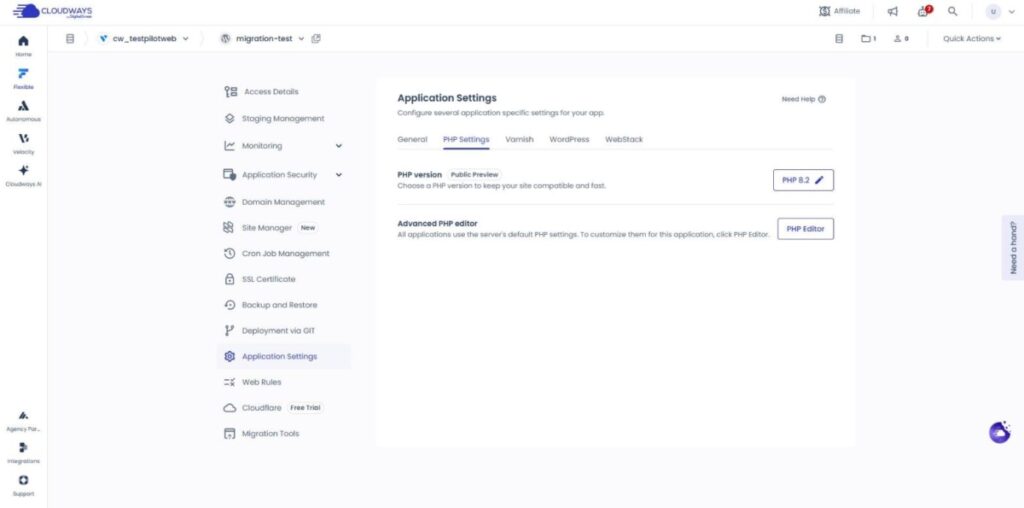The image size is (1024, 508).
Task: Select the PHP Settings tab
Action: coord(466,139)
